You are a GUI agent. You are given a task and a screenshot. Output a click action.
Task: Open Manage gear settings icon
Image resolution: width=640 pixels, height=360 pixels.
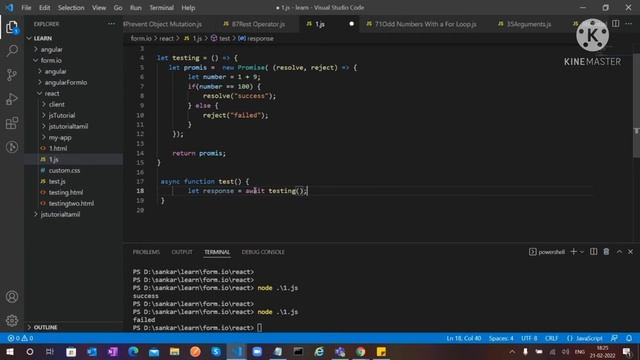click(x=12, y=320)
